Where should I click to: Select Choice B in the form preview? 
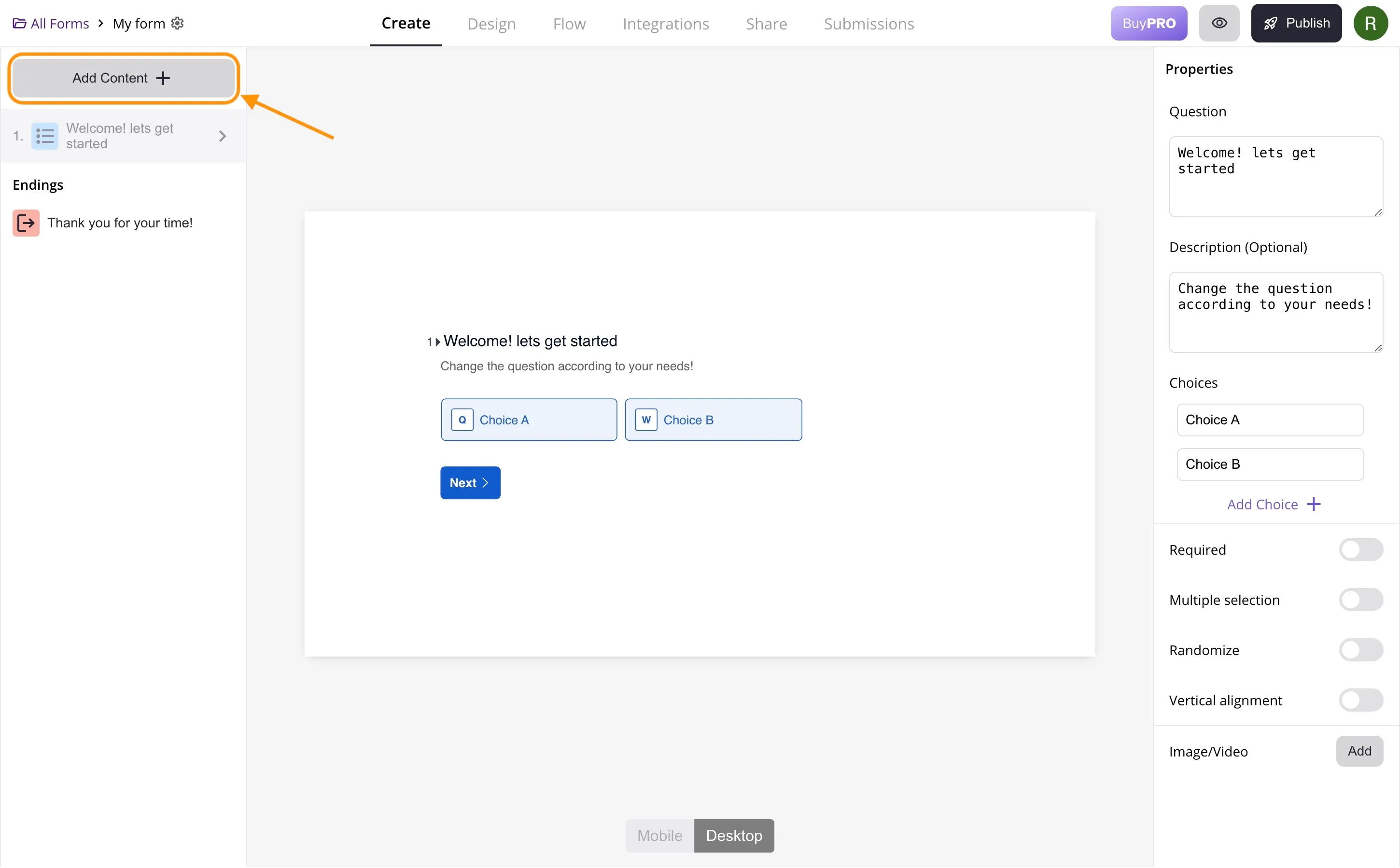[713, 420]
